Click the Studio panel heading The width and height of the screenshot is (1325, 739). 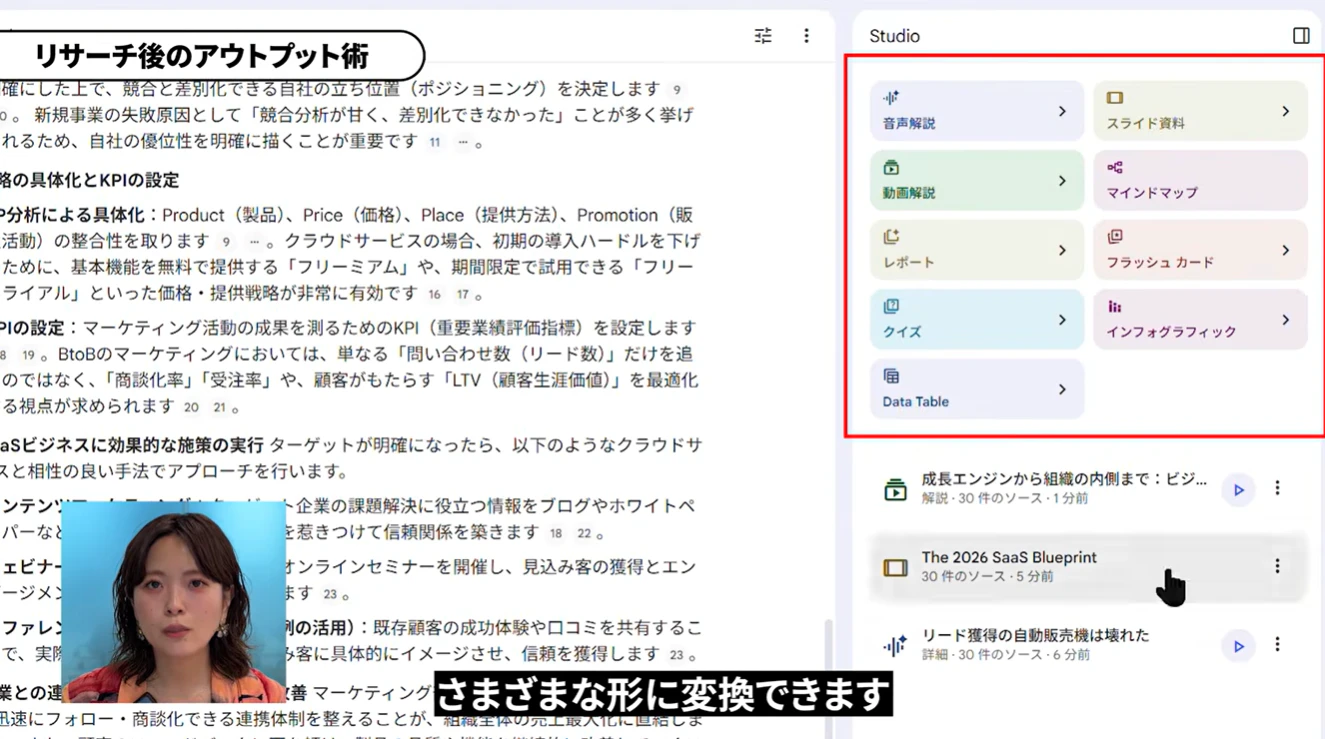click(x=894, y=36)
